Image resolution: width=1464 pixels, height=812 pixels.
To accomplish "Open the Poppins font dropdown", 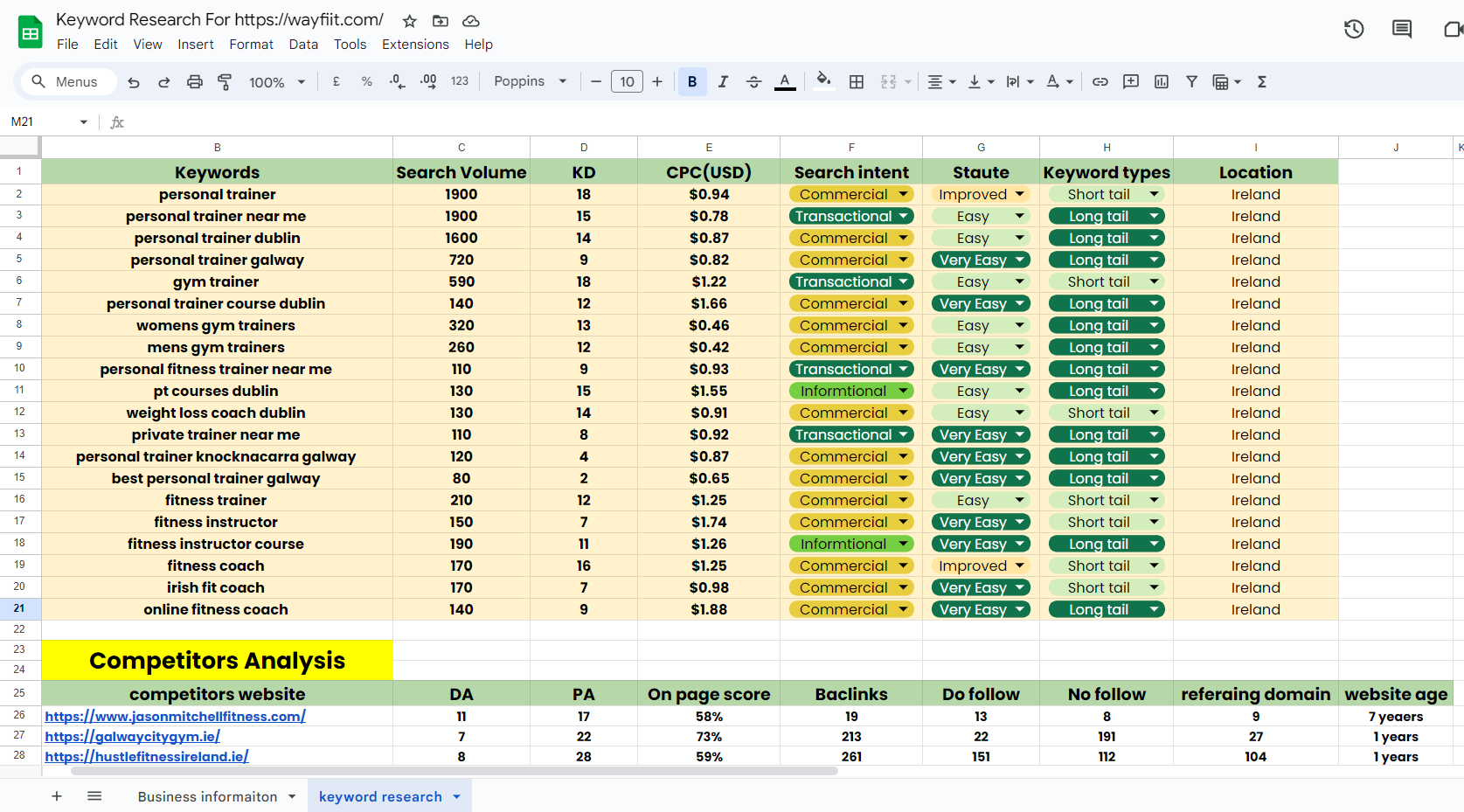I will click(529, 81).
